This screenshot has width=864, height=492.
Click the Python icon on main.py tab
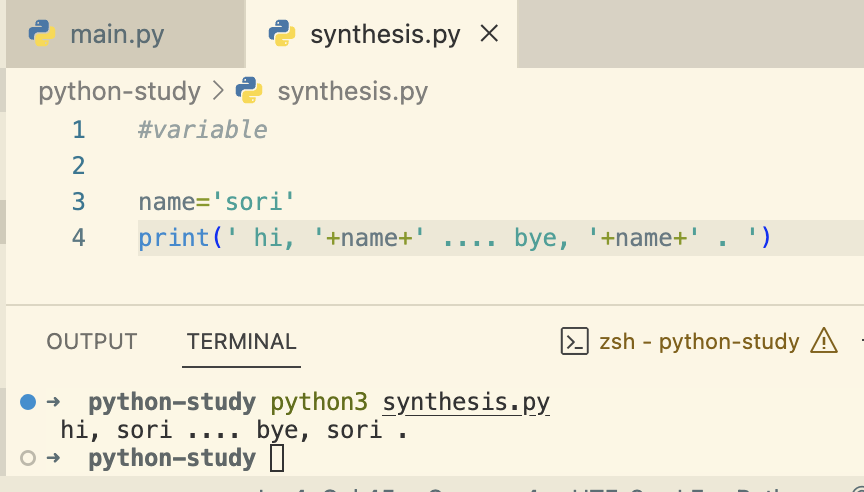42,34
